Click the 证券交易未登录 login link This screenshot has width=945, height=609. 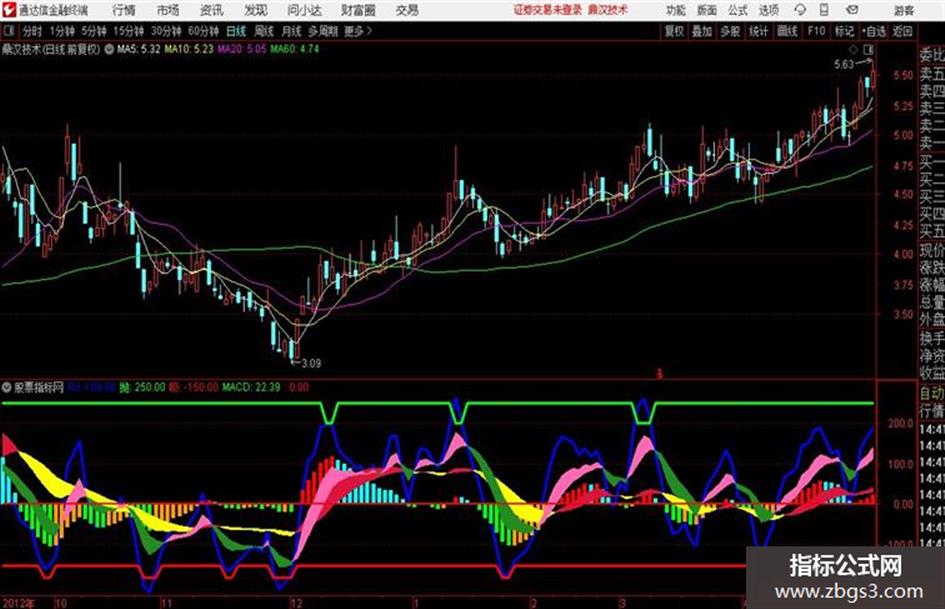click(548, 10)
